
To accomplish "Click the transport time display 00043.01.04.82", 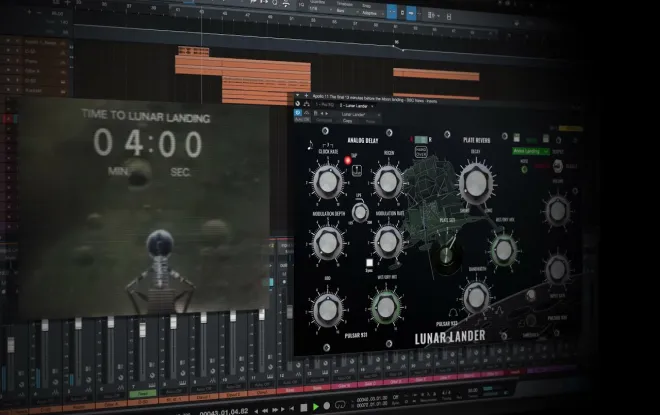I will tap(224, 412).
